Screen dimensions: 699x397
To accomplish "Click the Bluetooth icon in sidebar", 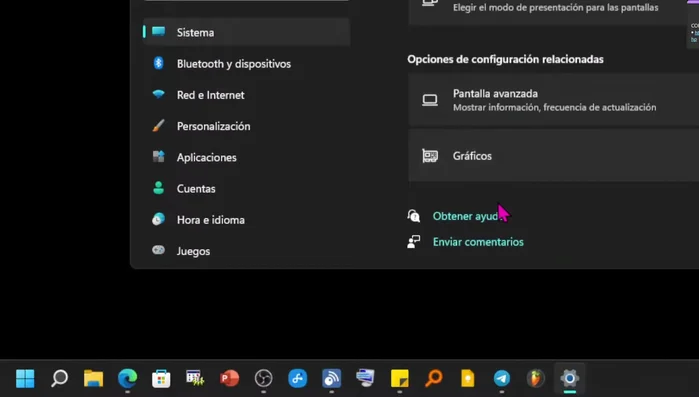I will [x=158, y=63].
